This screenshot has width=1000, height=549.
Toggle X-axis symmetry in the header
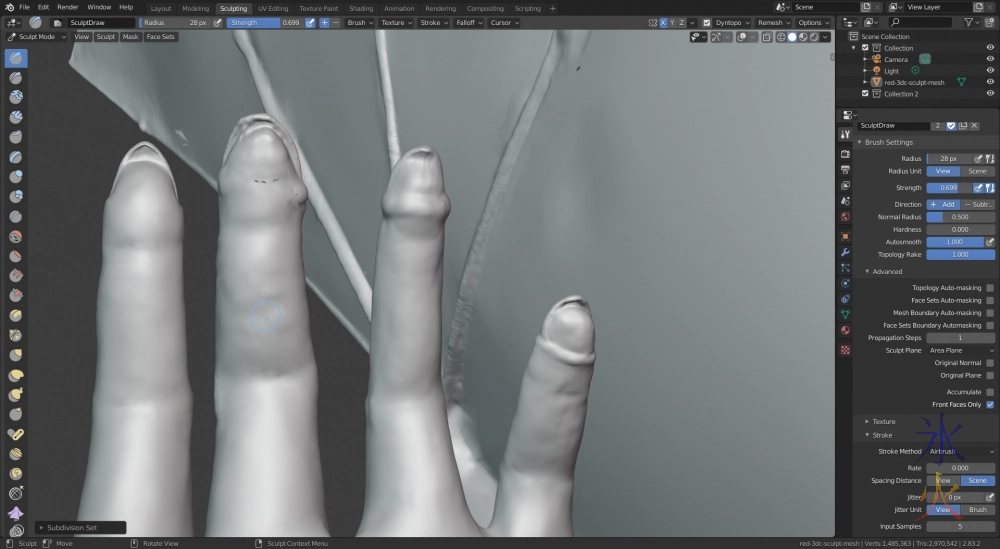[x=664, y=22]
